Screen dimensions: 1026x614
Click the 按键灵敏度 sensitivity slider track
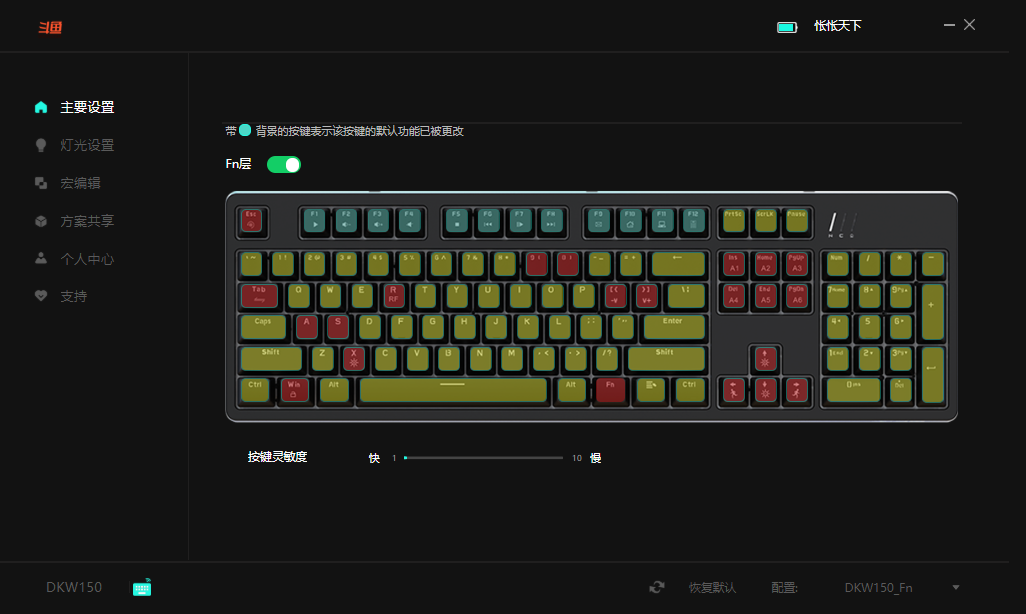[x=484, y=458]
